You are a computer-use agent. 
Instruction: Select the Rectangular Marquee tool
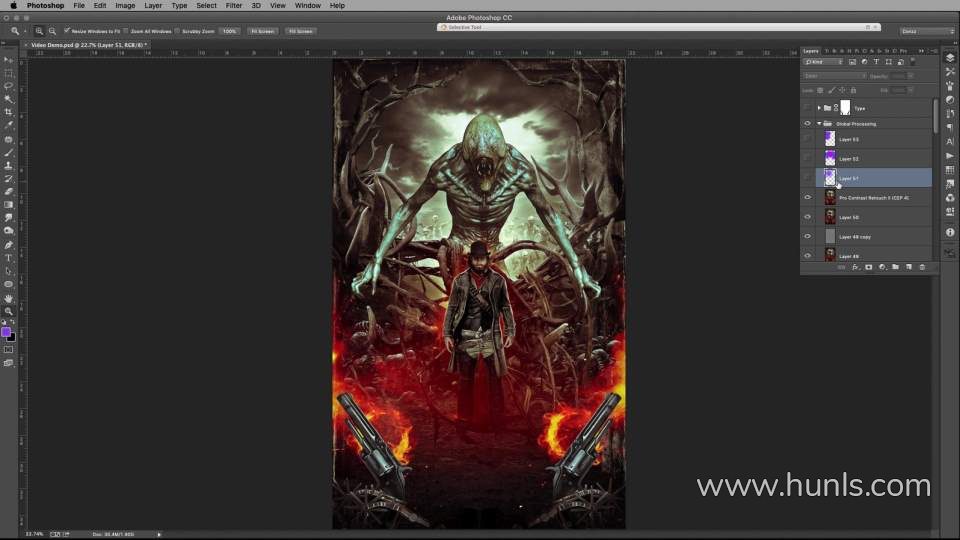point(9,73)
